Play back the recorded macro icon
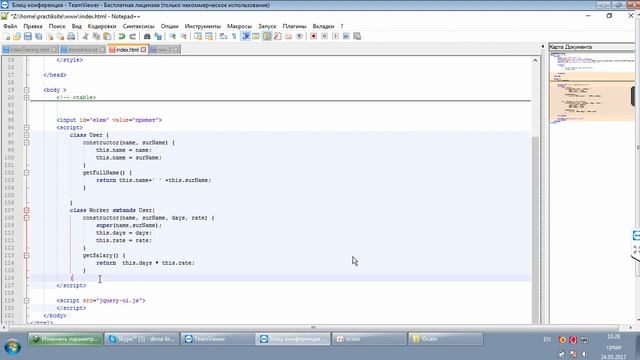This screenshot has width=640, height=360. (x=335, y=36)
